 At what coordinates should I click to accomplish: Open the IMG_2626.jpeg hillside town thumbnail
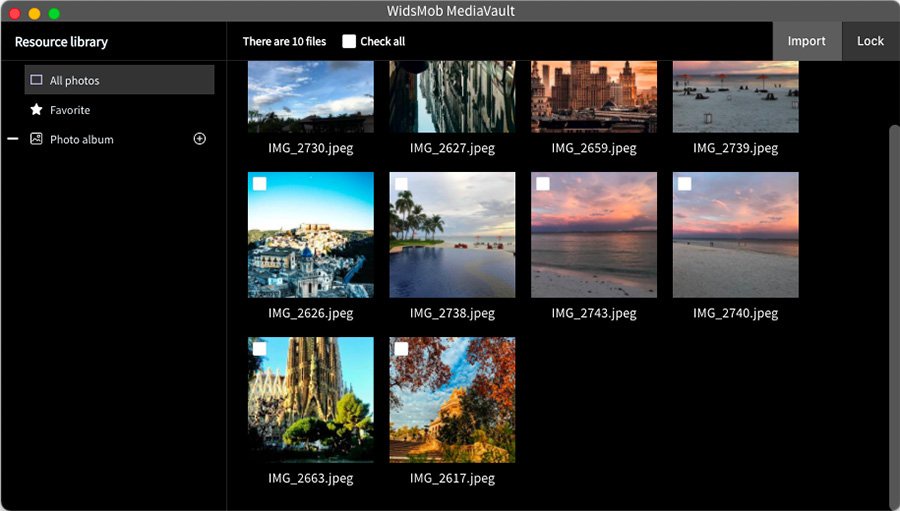(x=311, y=235)
